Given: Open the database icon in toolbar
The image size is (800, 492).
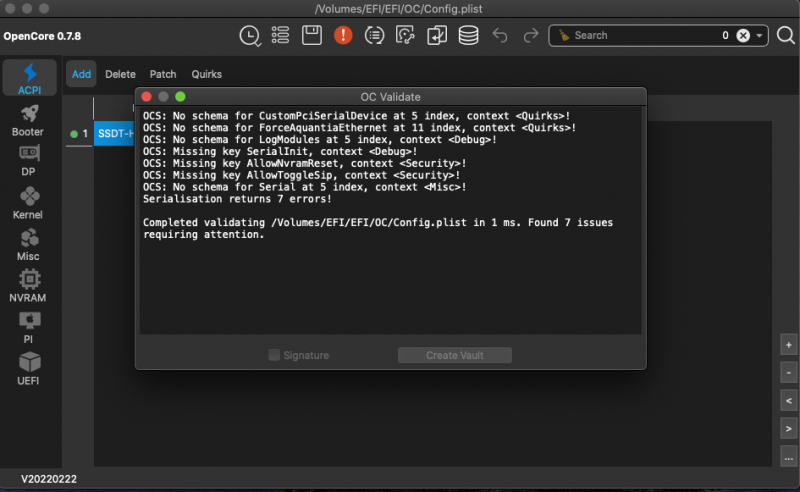Looking at the screenshot, I should [x=468, y=35].
